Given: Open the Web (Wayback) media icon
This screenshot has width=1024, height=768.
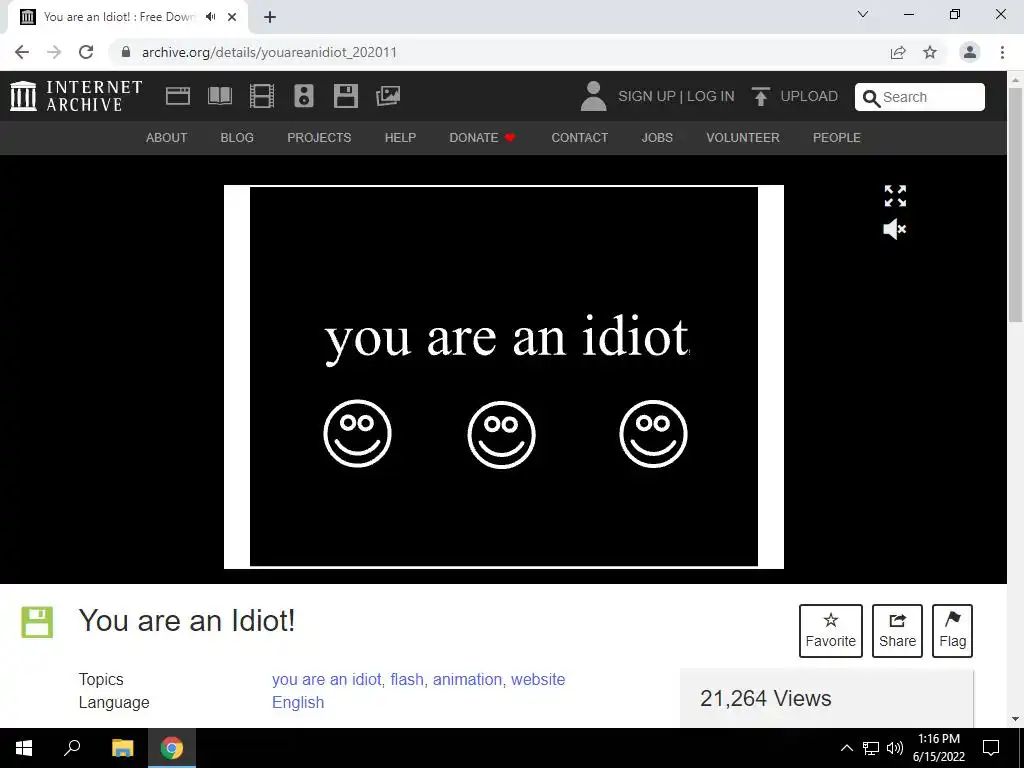Looking at the screenshot, I should [x=178, y=96].
